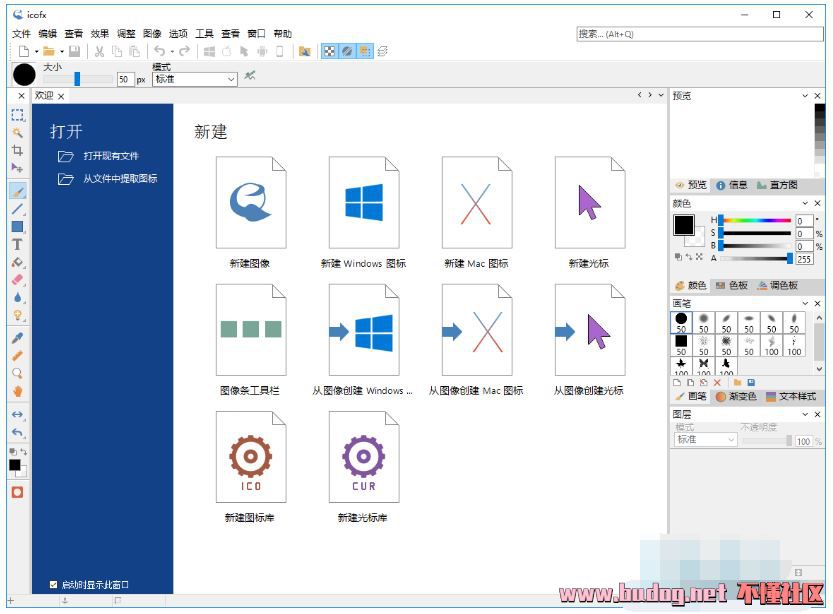Open the 图像 menu

click(x=152, y=34)
